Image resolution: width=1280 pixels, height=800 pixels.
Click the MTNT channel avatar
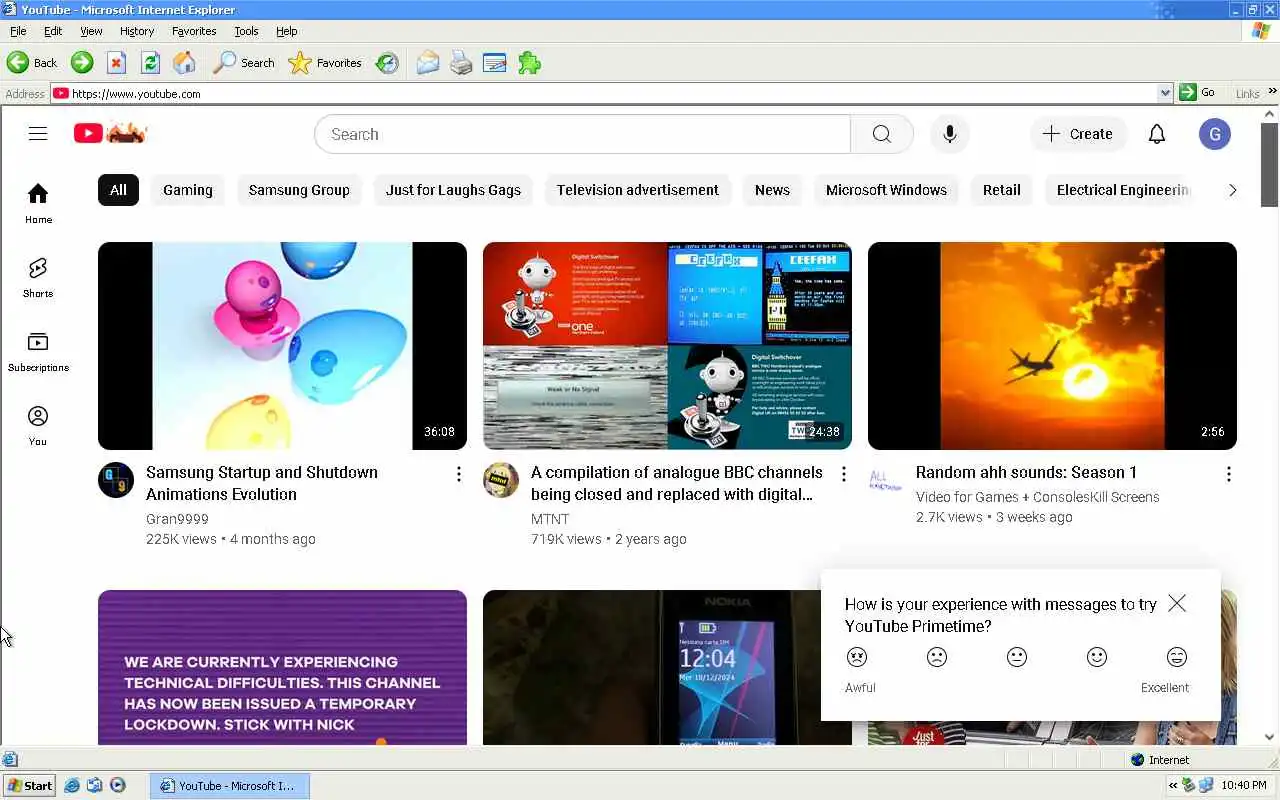click(x=501, y=480)
